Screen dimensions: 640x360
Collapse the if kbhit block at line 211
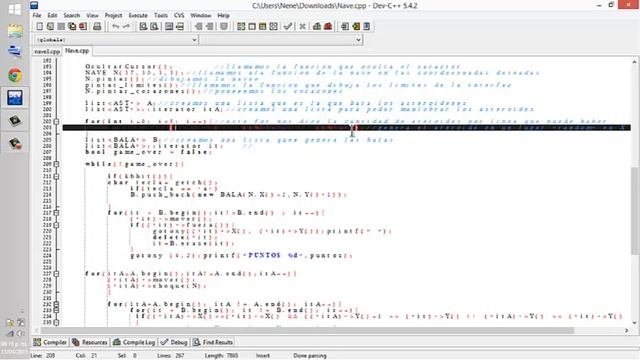point(56,176)
